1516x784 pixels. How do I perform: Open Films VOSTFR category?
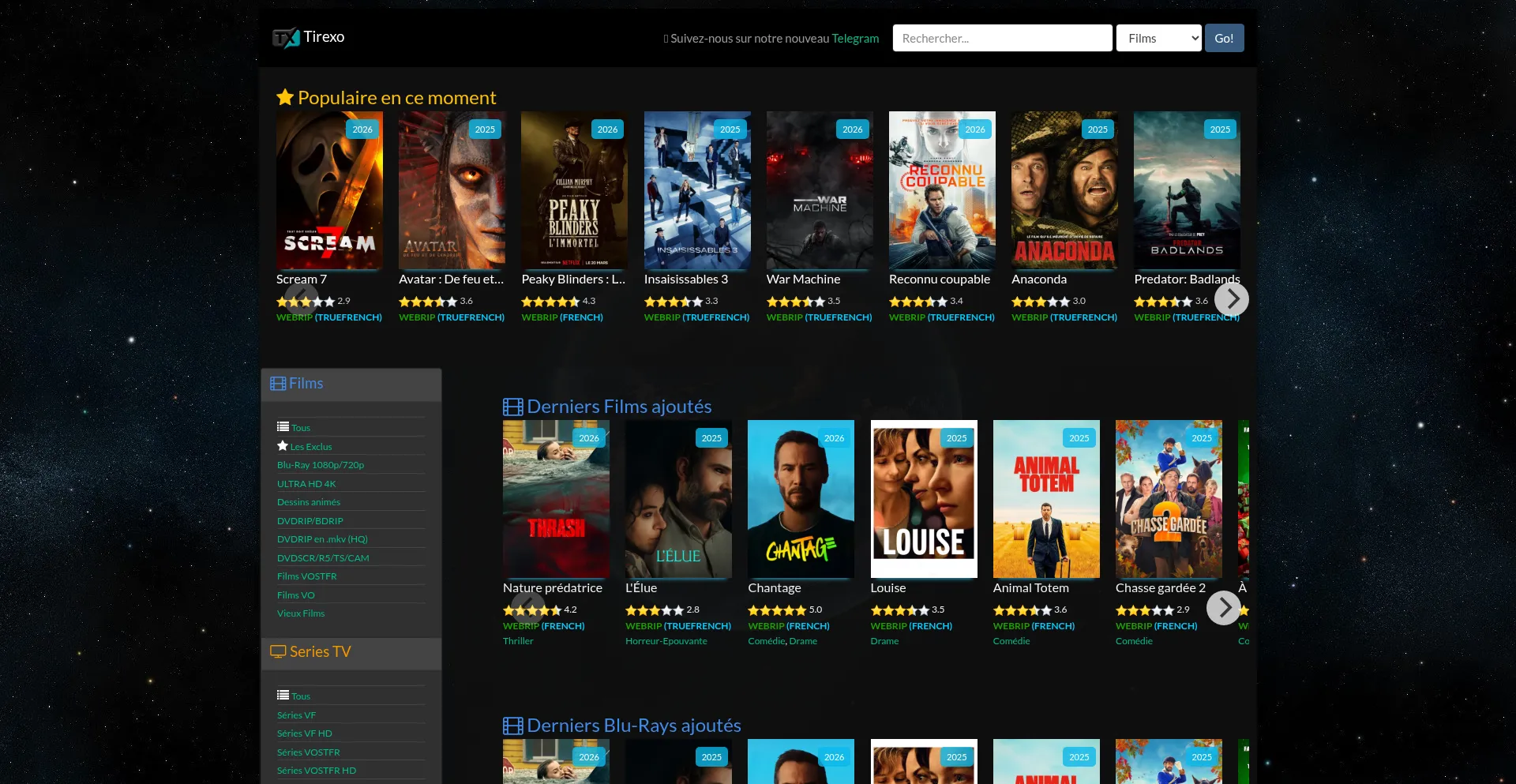(x=307, y=576)
